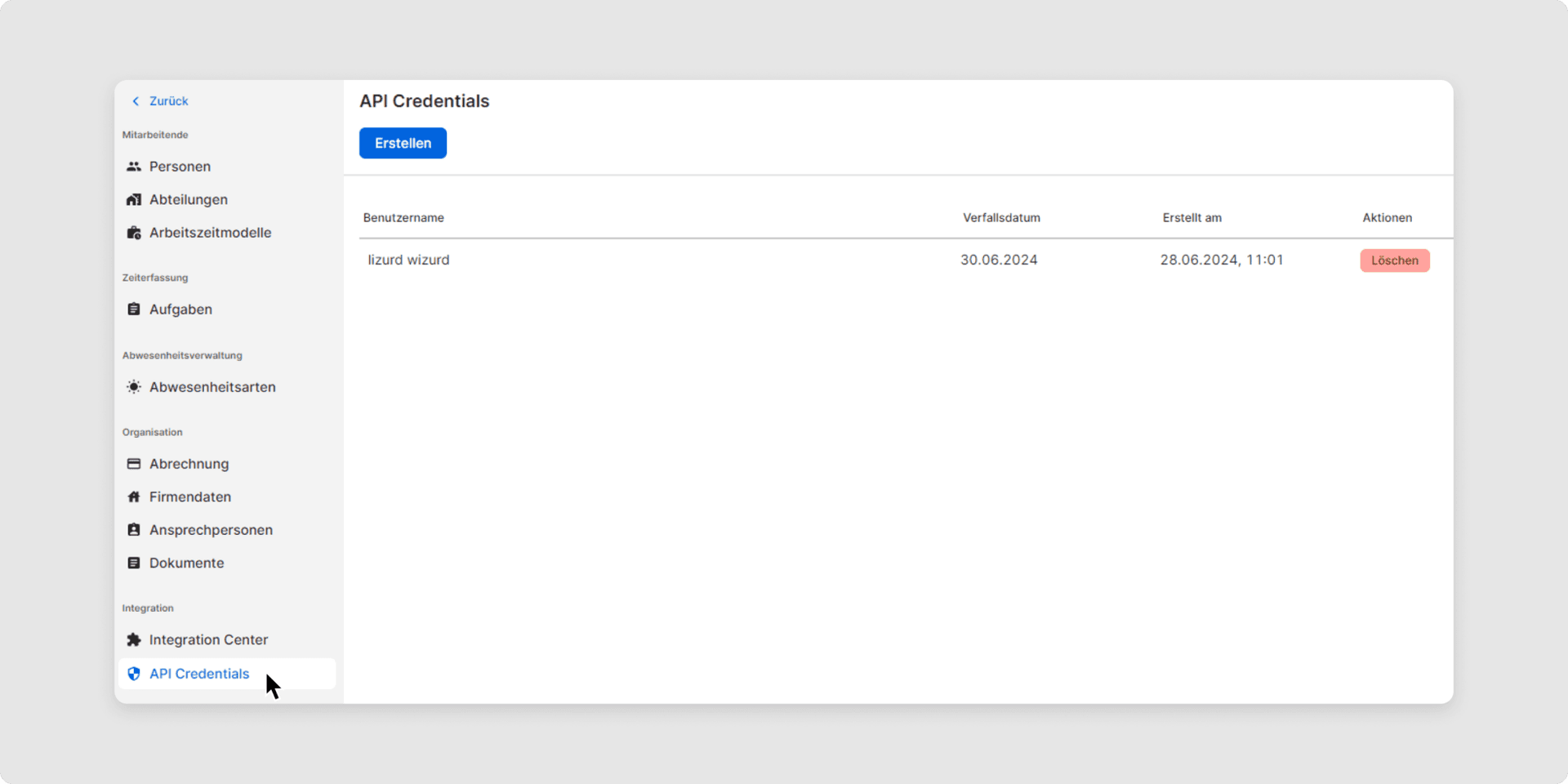Select the lizurd wizurd username cell
The height and width of the screenshot is (784, 1568).
[408, 261]
